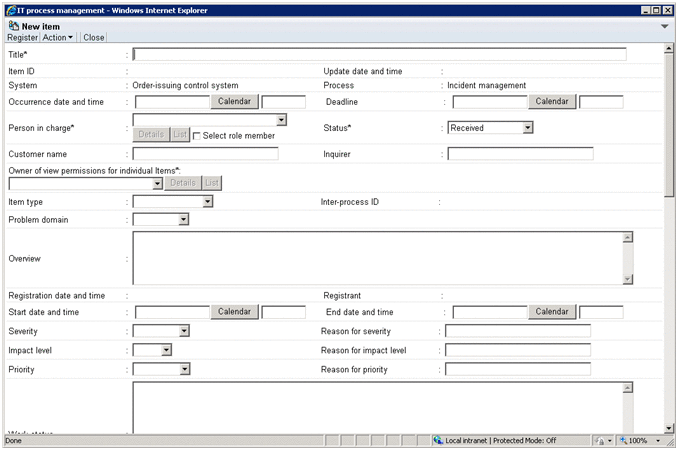Screen dimensions: 680x451
Task: Open Calendar for Occurrence date and time
Action: pyautogui.click(x=234, y=102)
